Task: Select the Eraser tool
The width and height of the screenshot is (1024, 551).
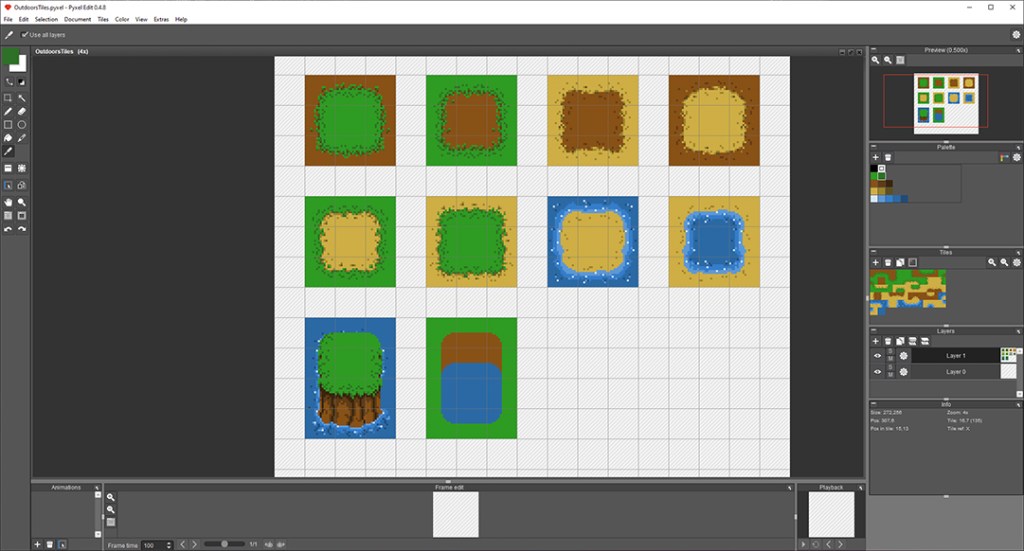Action: point(22,111)
